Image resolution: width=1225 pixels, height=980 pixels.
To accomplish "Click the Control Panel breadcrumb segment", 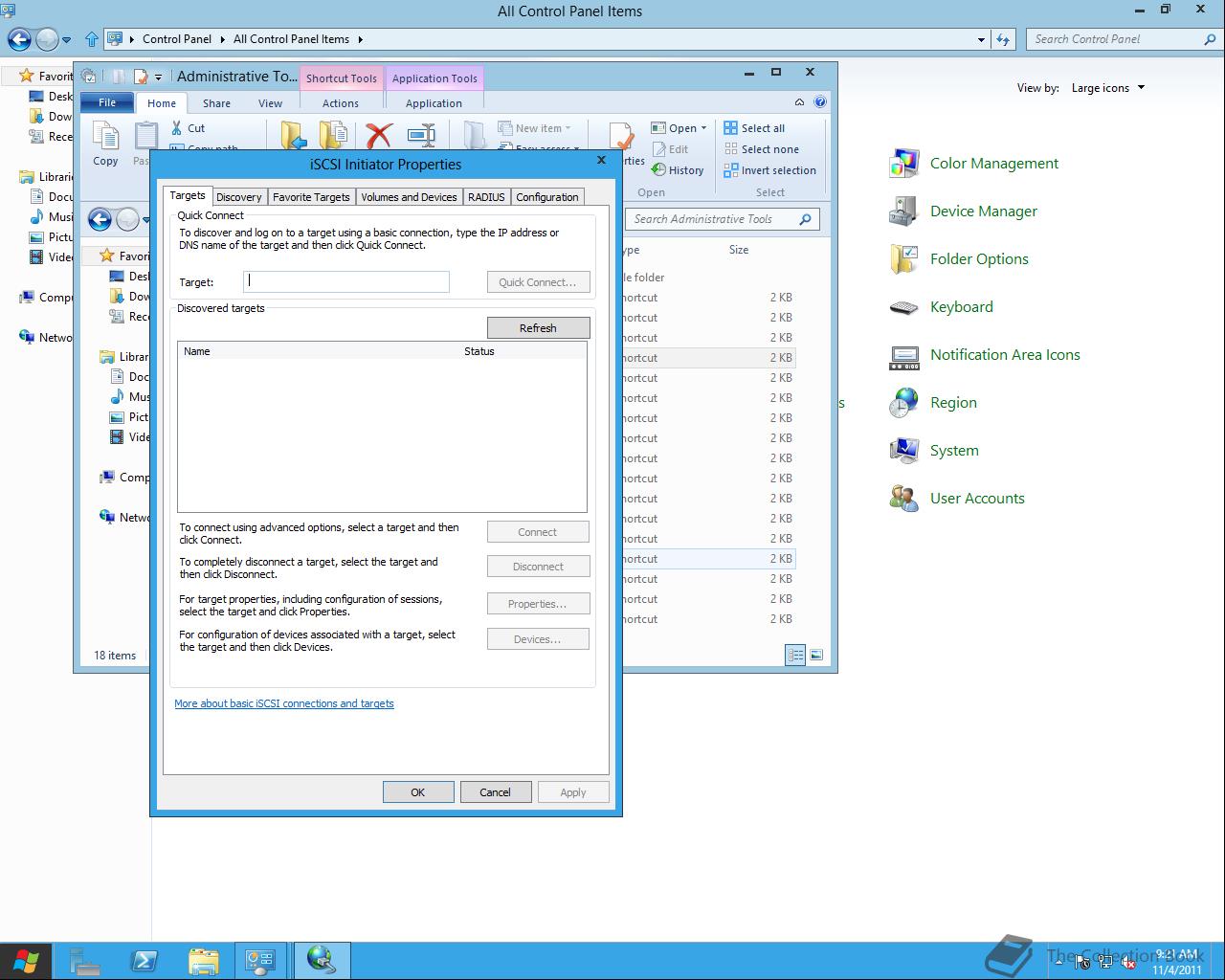I will (177, 39).
